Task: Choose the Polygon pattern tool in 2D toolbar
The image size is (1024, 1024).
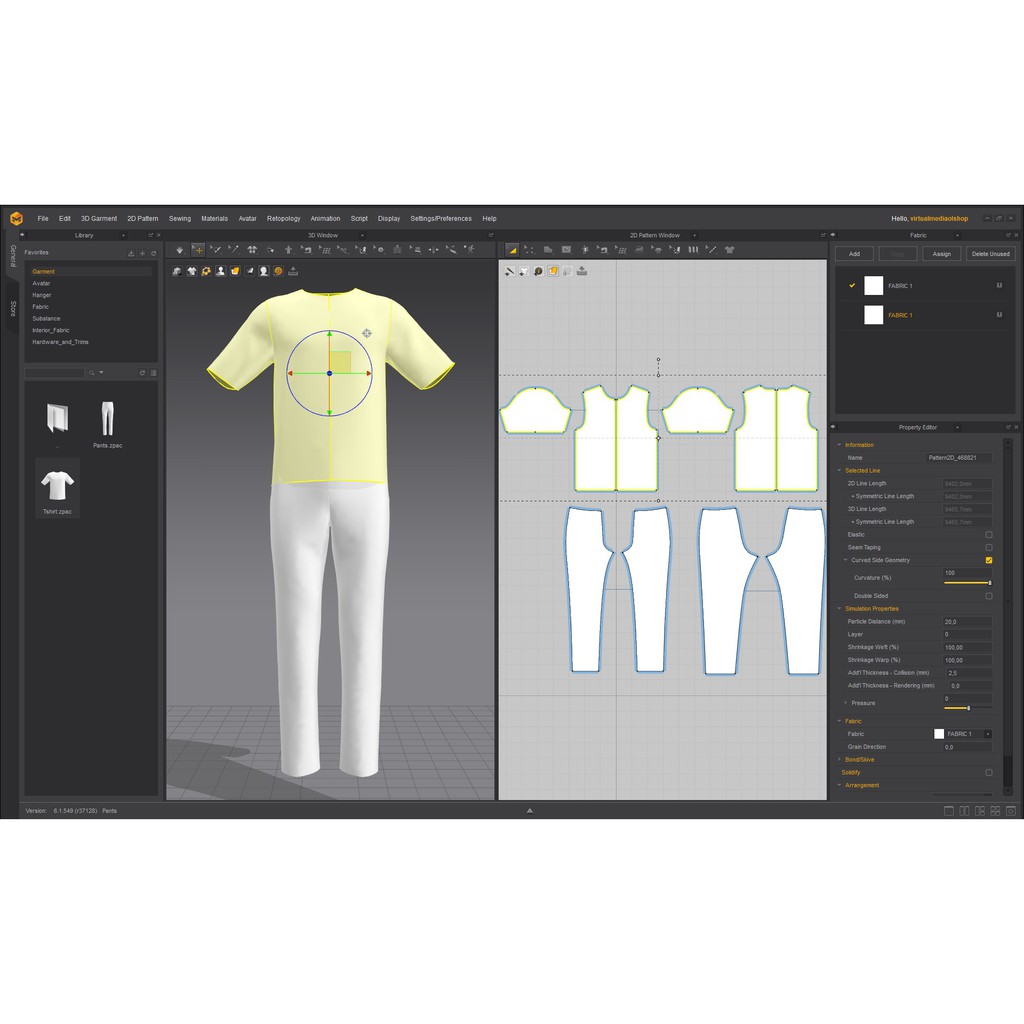Action: click(548, 249)
